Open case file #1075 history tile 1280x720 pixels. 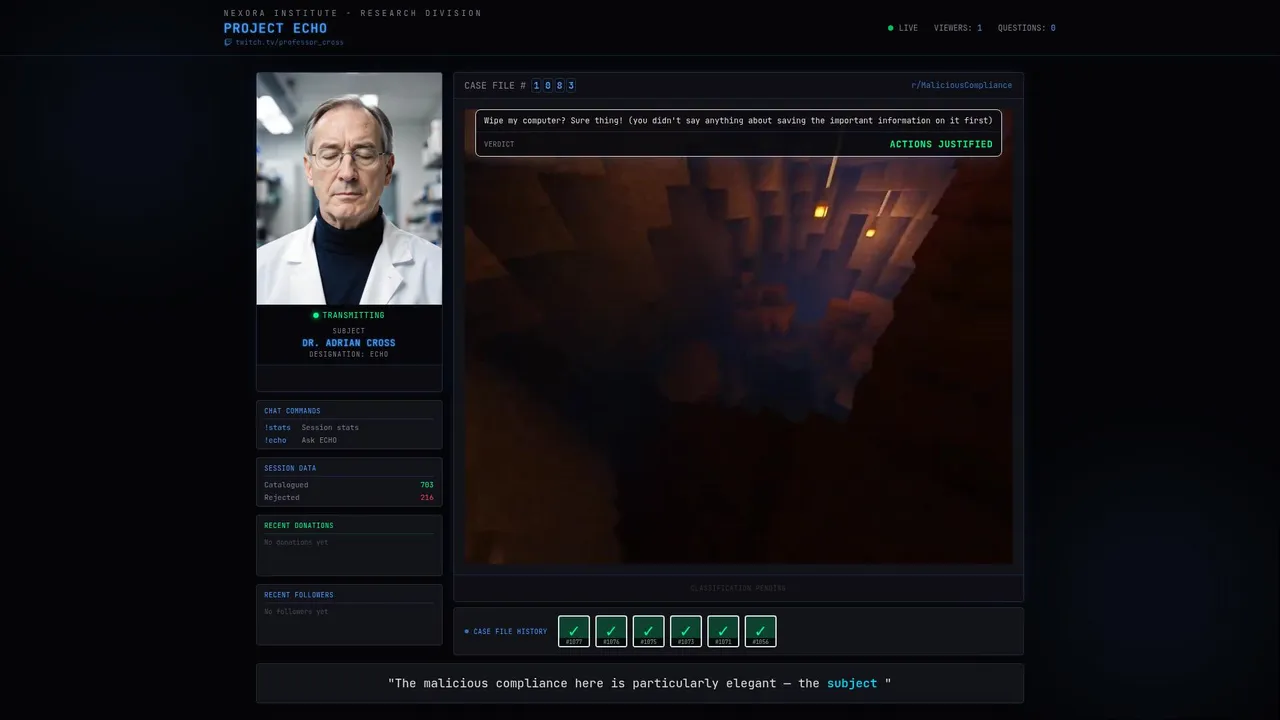[x=648, y=631]
